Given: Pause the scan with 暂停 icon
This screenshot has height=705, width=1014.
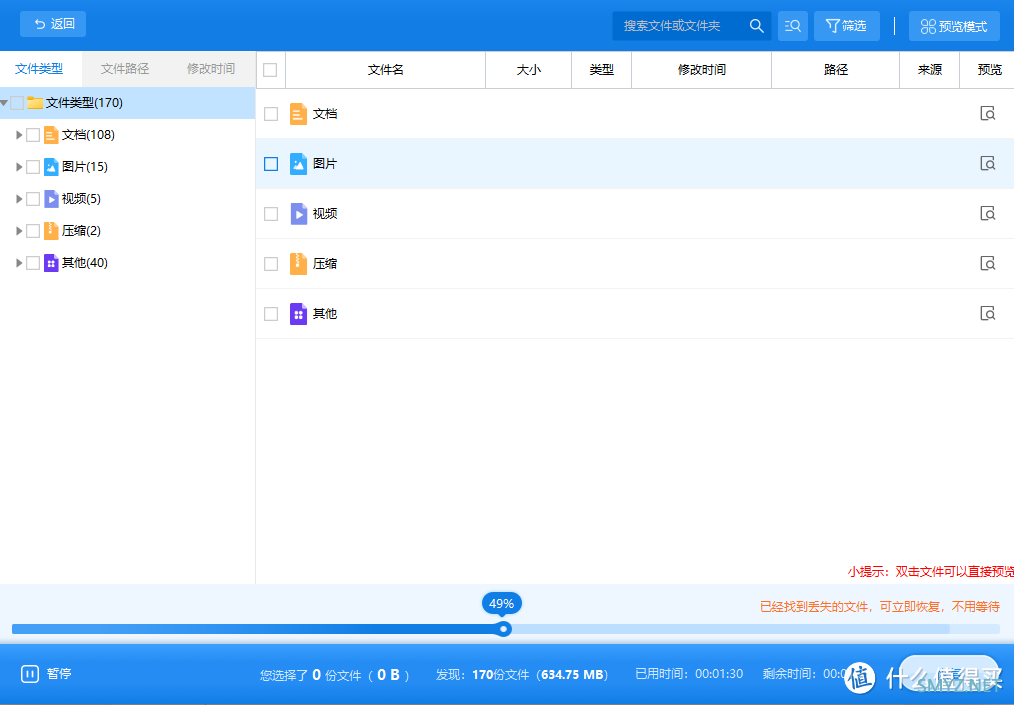Looking at the screenshot, I should click(30, 674).
